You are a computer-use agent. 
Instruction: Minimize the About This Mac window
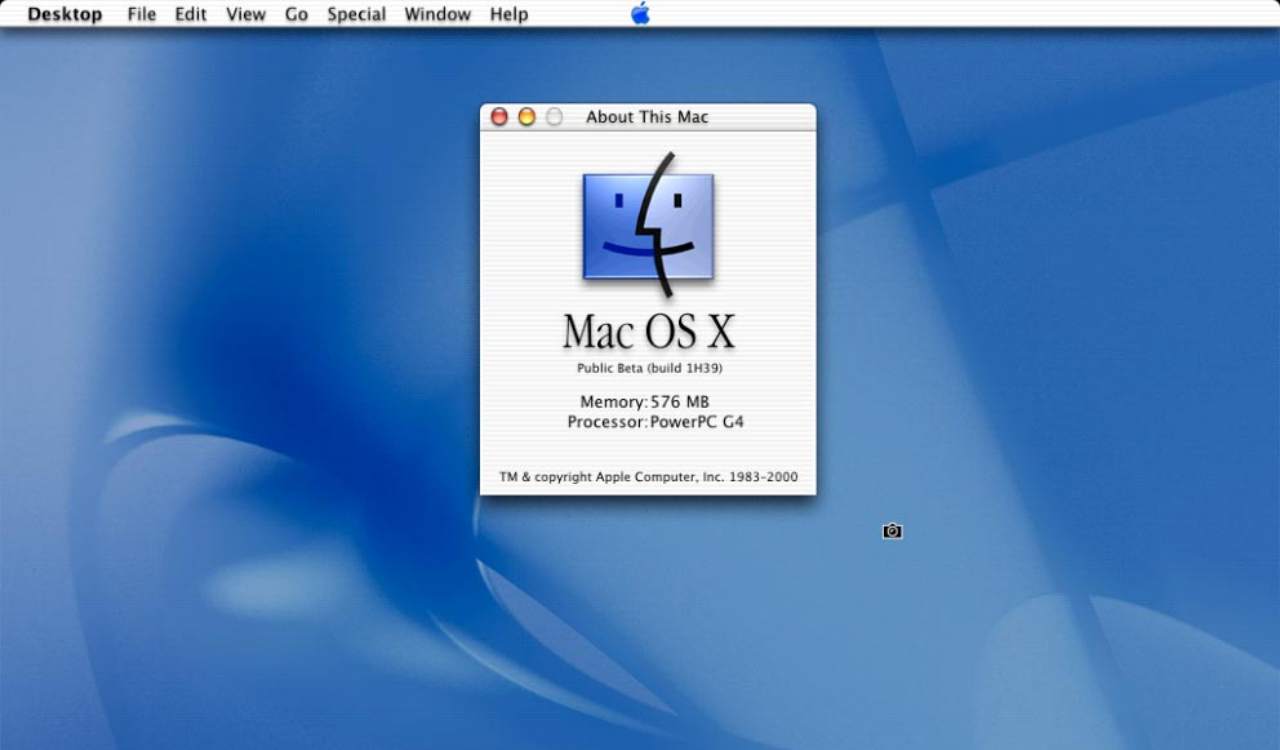tap(526, 117)
